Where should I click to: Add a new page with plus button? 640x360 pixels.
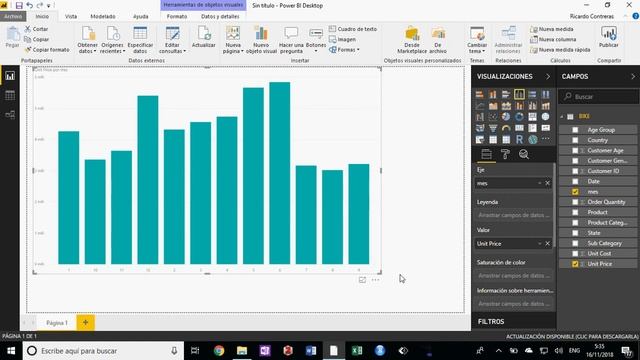coord(85,322)
